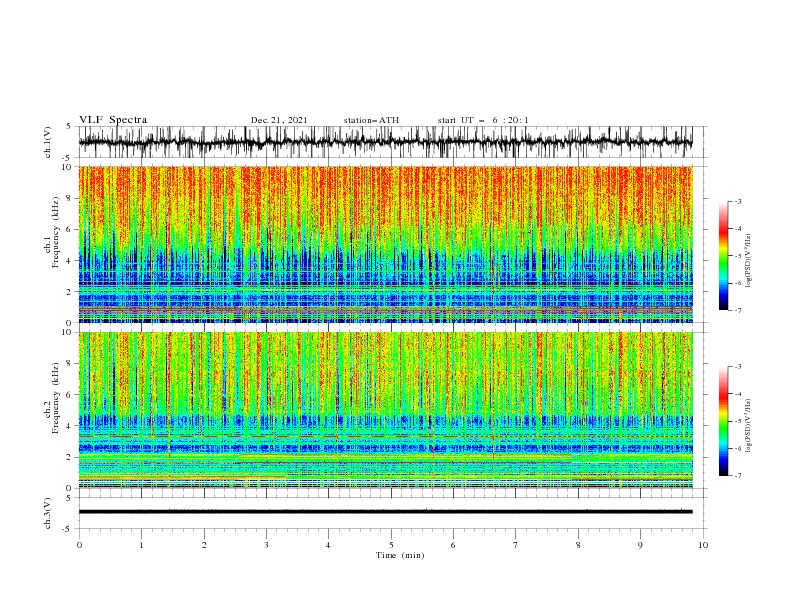Image resolution: width=792 pixels, height=612 pixels.
Task: Click tick label "3" on the Time axis
Action: pyautogui.click(x=266, y=545)
